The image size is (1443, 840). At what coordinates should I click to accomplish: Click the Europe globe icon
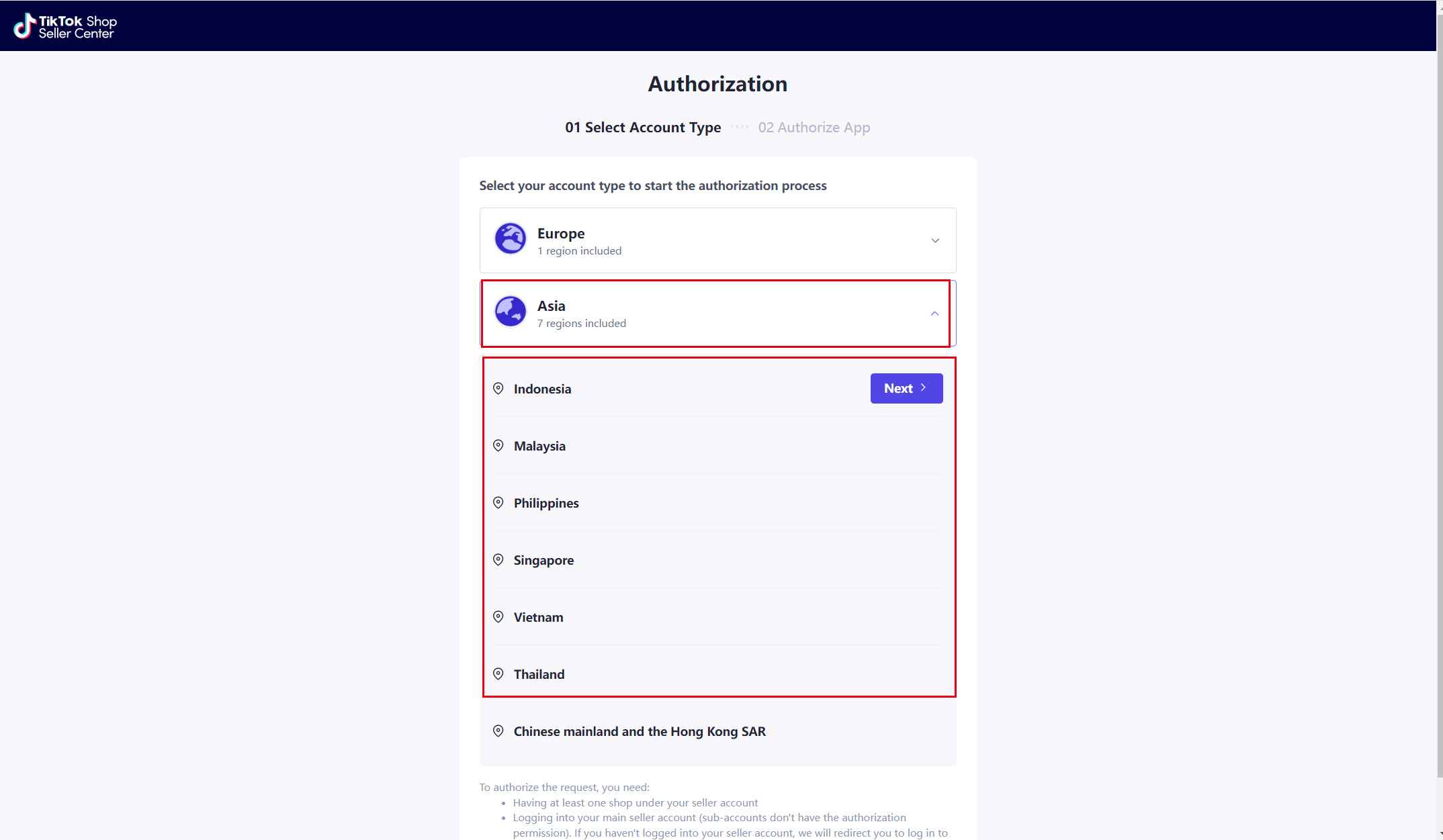coord(510,238)
